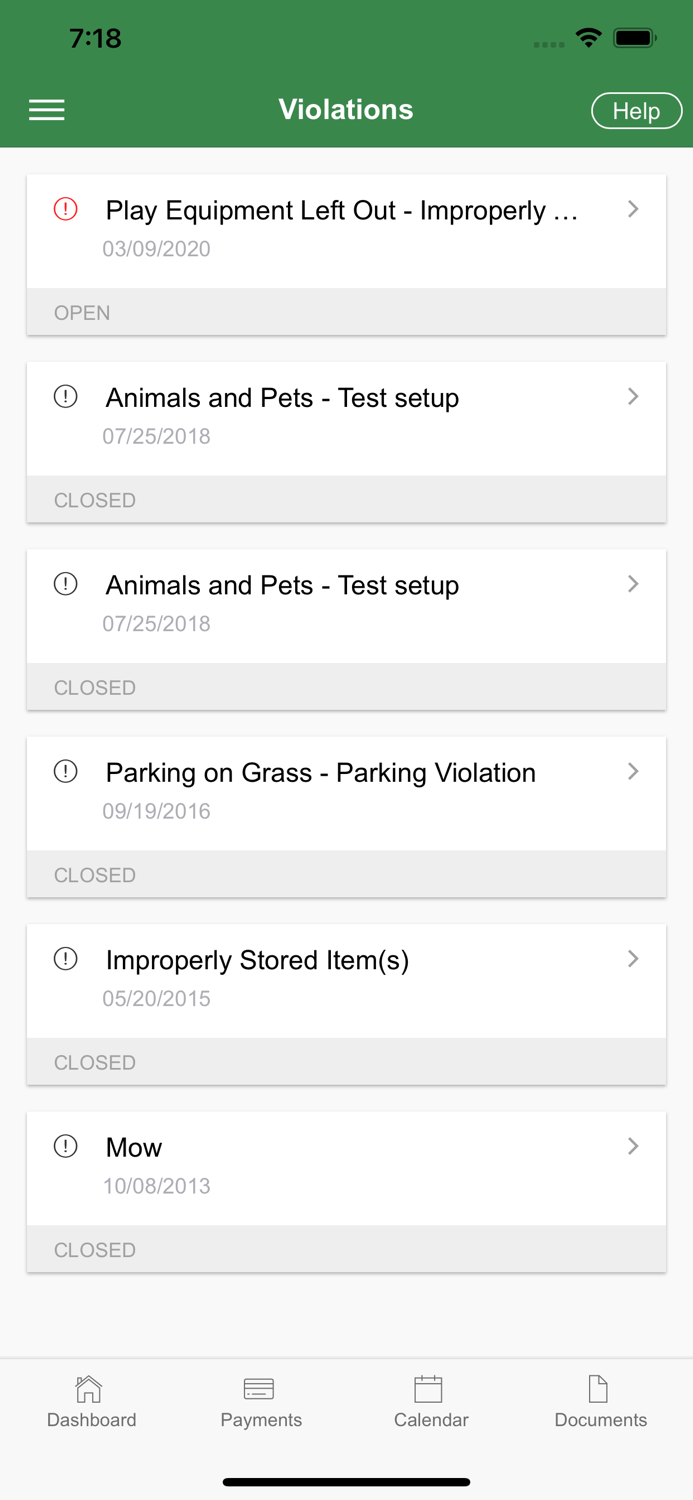
Task: Expand Play Equipment Left Out violation chevron
Action: [x=633, y=209]
